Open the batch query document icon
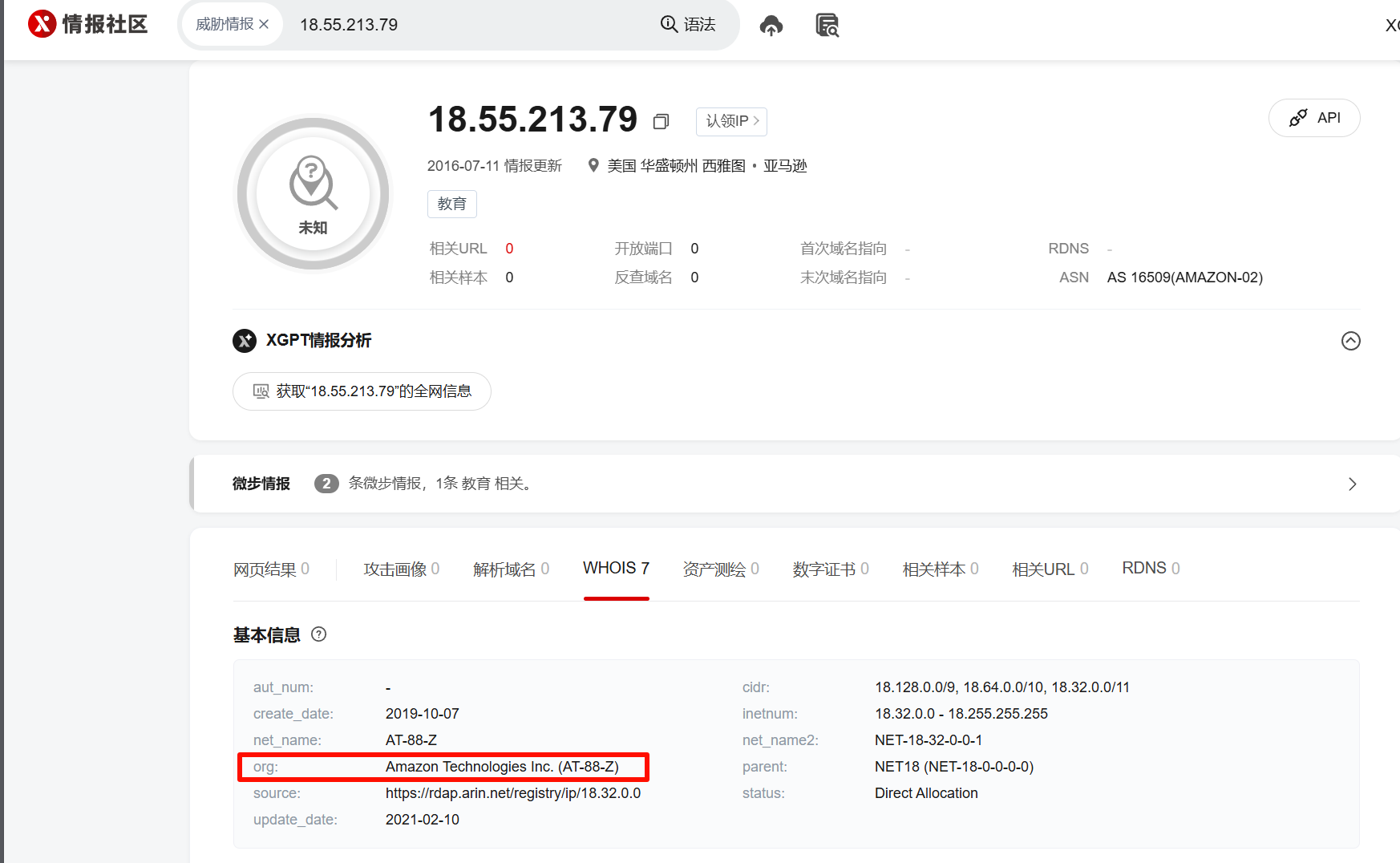 (x=827, y=25)
